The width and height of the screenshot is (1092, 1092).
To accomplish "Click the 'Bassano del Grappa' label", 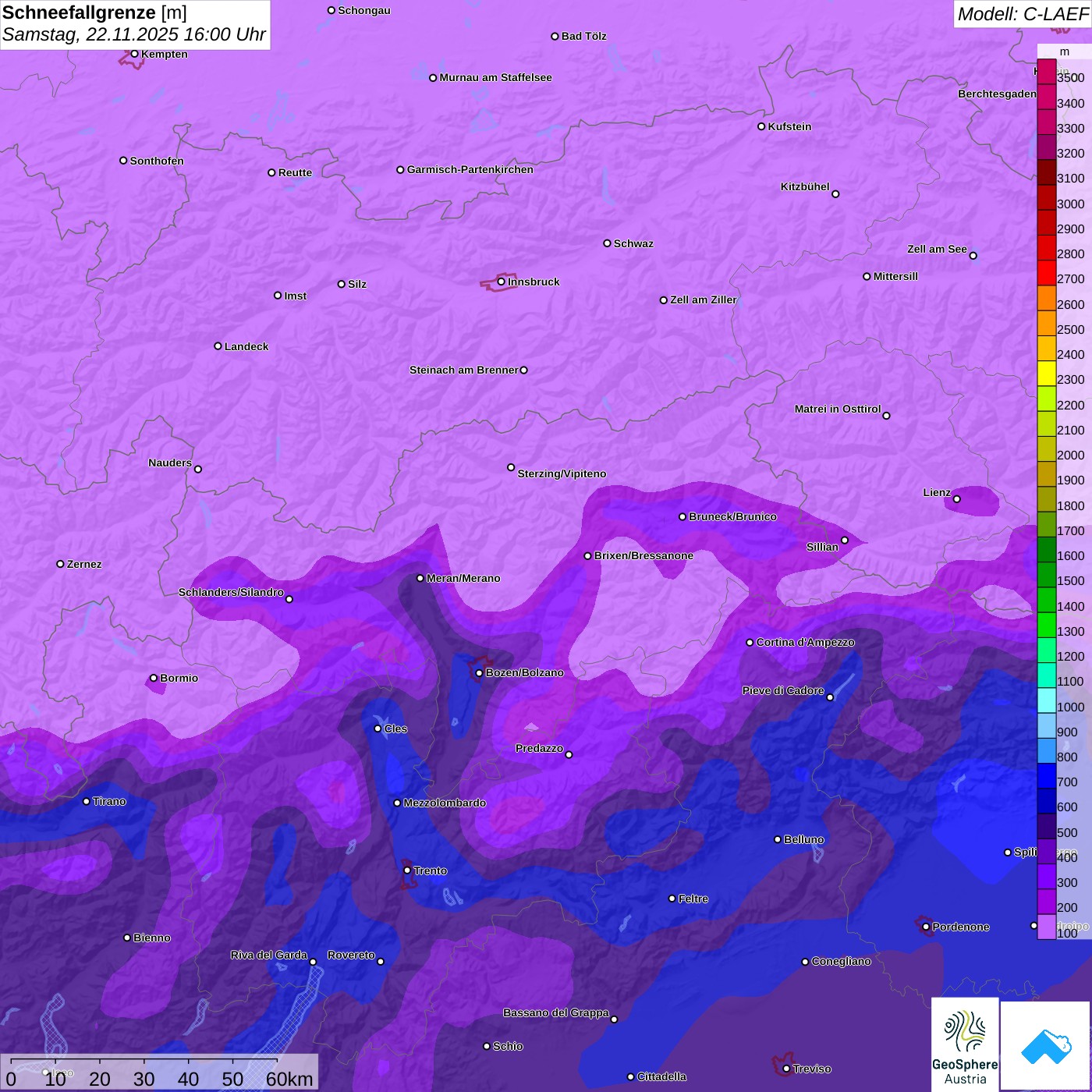I will (x=556, y=1013).
